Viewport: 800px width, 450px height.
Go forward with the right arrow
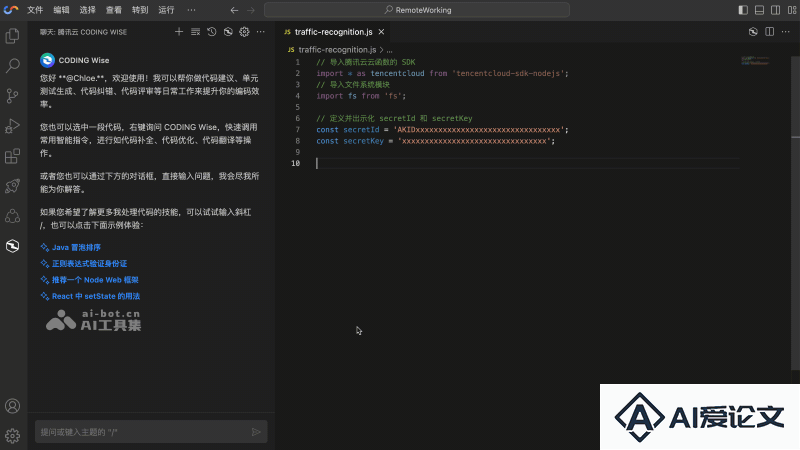tap(251, 10)
